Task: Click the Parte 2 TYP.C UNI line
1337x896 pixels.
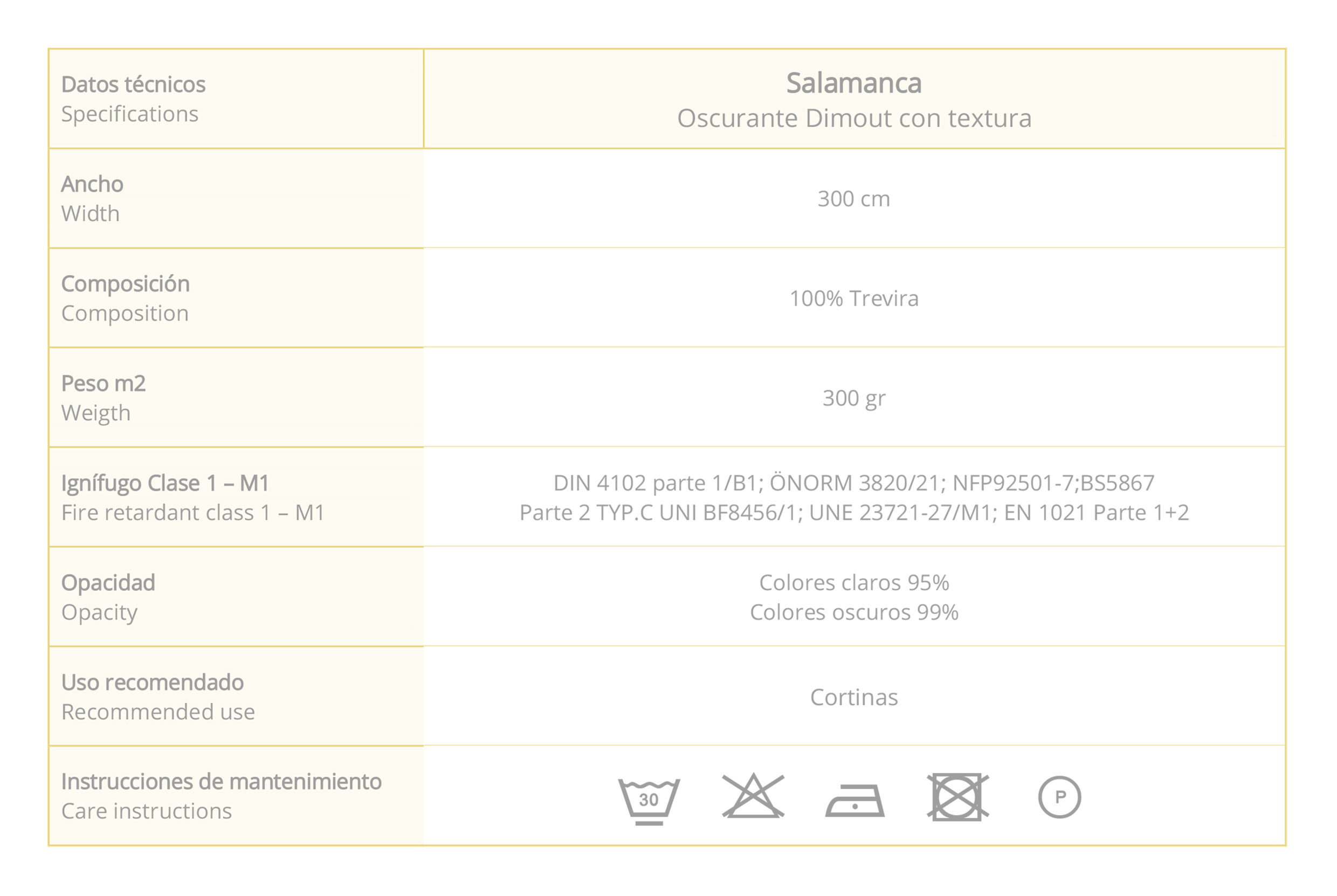Action: pos(854,513)
